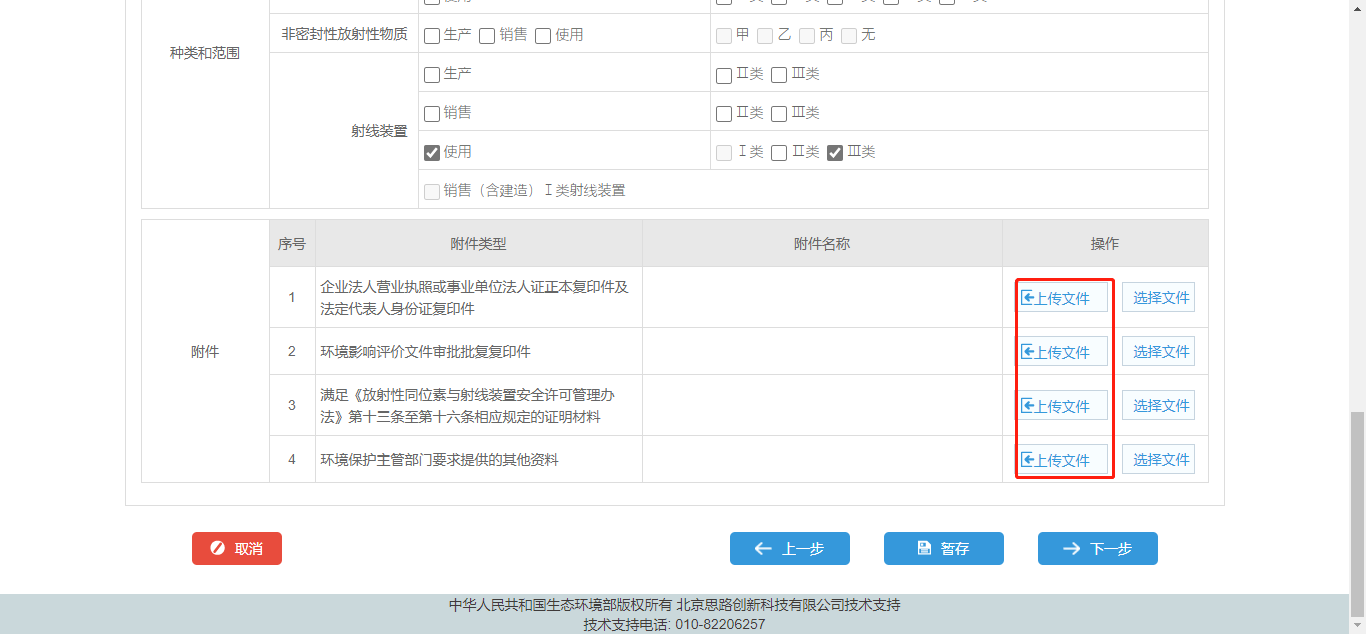This screenshot has height=634, width=1366.
Task: Click the 销售（含建造）Ⅰ类射线装置 checkbox
Action: point(432,192)
